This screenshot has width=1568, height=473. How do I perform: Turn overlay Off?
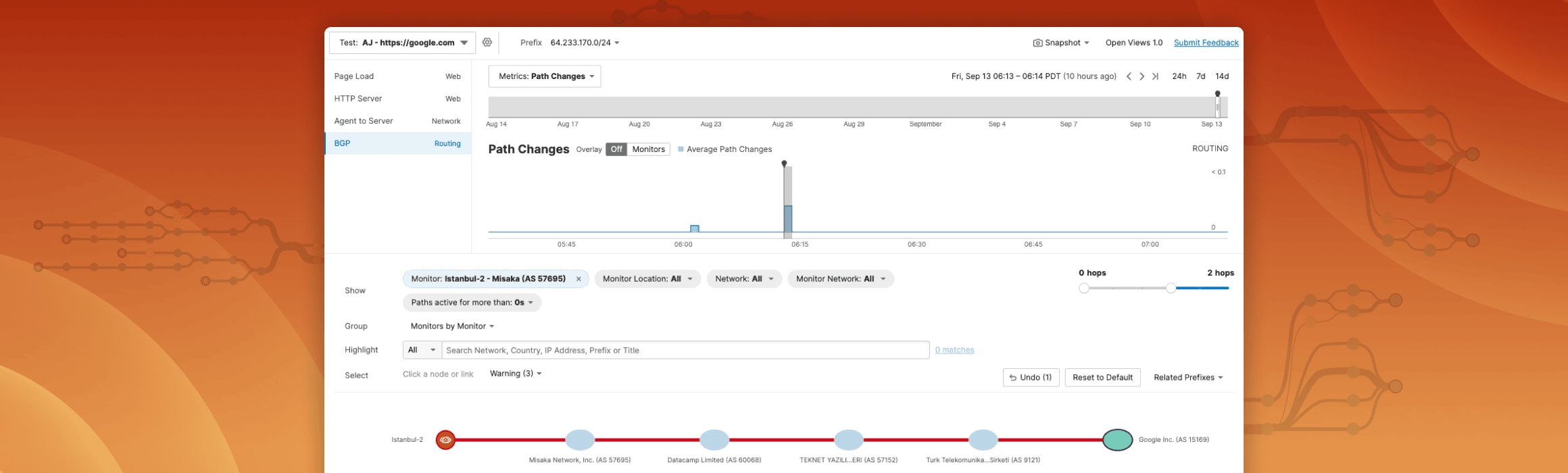(x=616, y=149)
